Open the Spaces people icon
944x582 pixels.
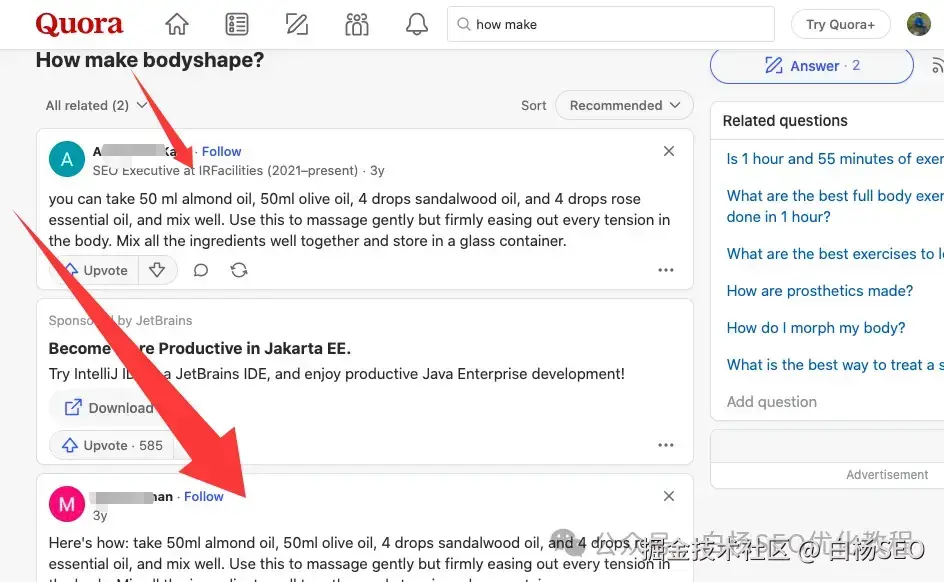[356, 24]
